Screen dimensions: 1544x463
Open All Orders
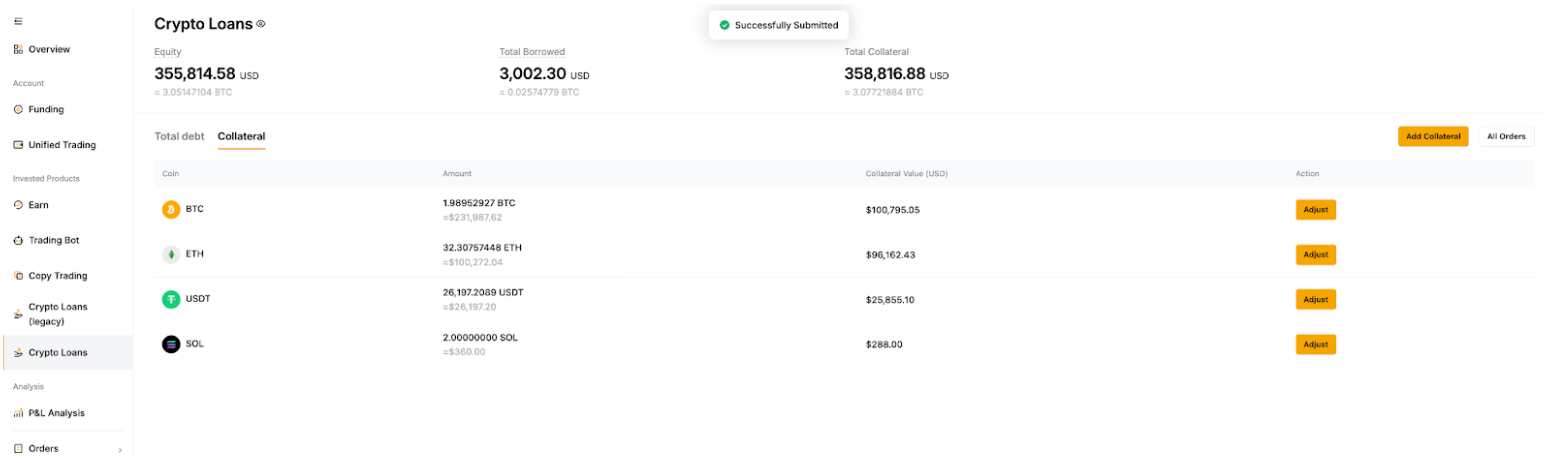(x=1505, y=136)
